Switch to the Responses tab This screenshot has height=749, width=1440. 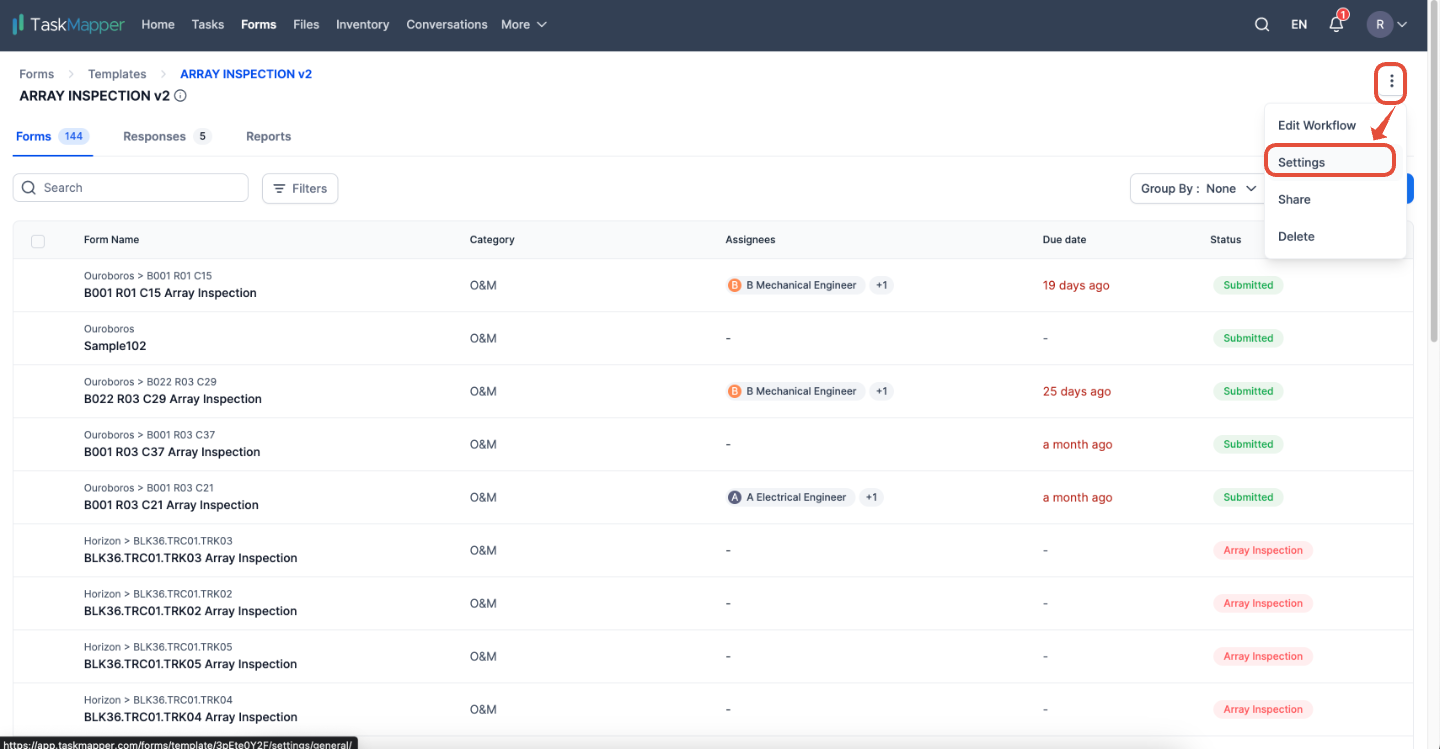(167, 136)
